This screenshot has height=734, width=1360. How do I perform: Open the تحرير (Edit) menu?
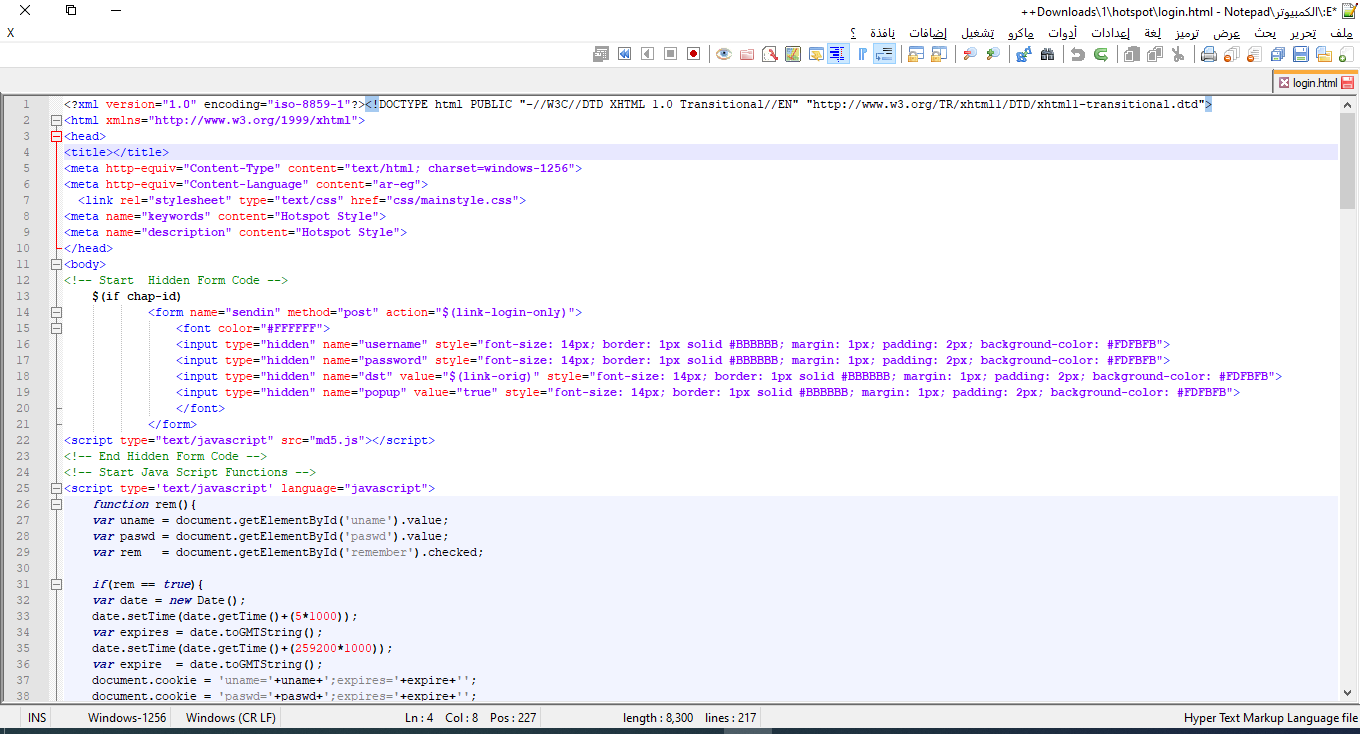(x=1303, y=33)
